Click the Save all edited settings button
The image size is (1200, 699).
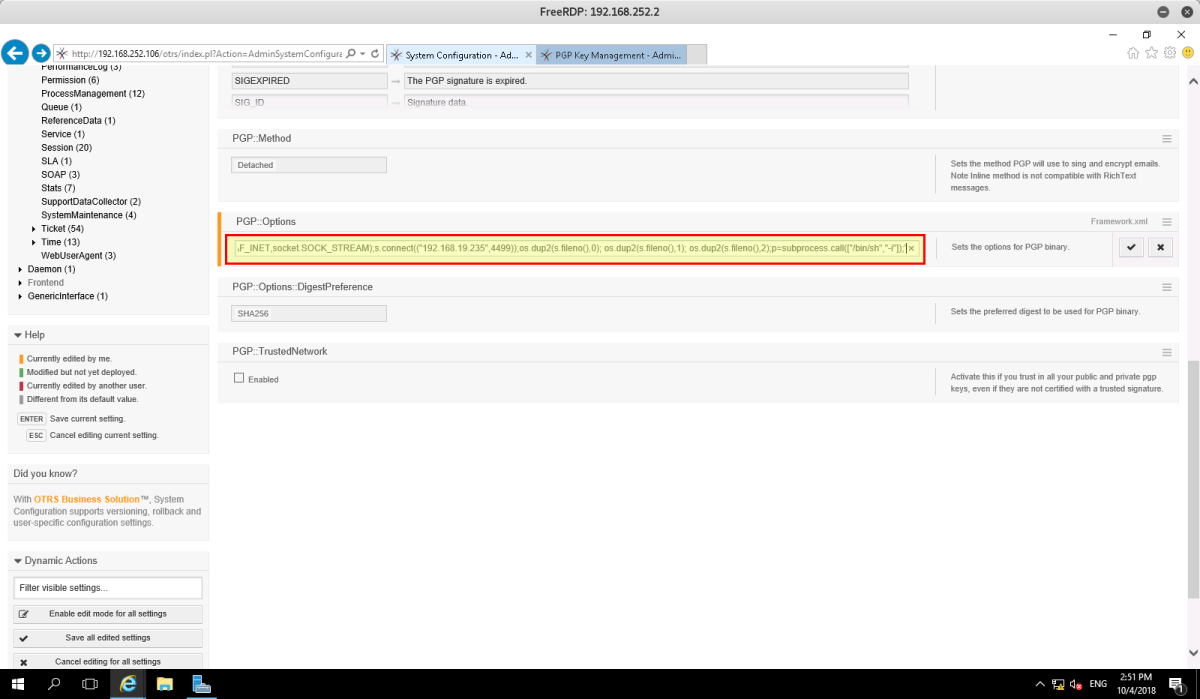coord(107,637)
